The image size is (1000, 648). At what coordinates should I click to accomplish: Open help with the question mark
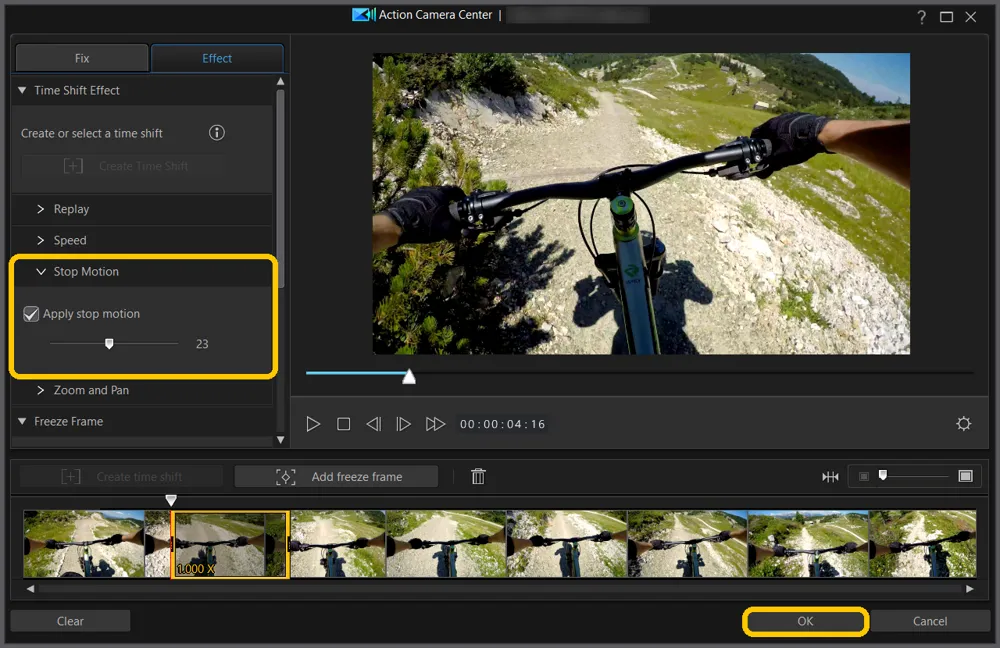922,17
